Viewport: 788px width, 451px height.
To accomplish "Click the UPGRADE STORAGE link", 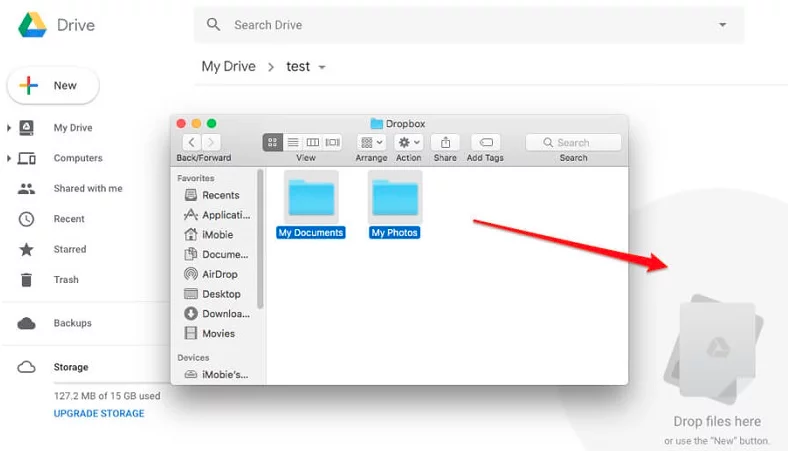I will click(99, 413).
